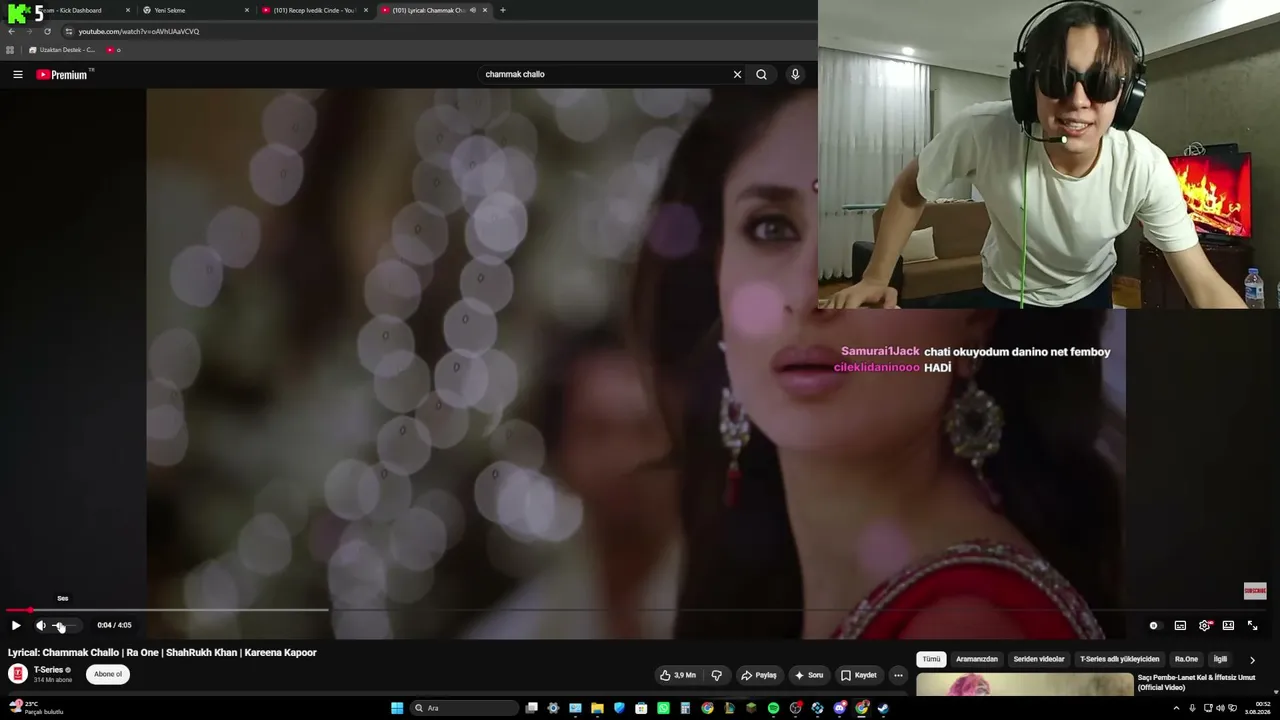Start voice search with microphone
Screen dimensions: 1280x720
click(x=795, y=74)
